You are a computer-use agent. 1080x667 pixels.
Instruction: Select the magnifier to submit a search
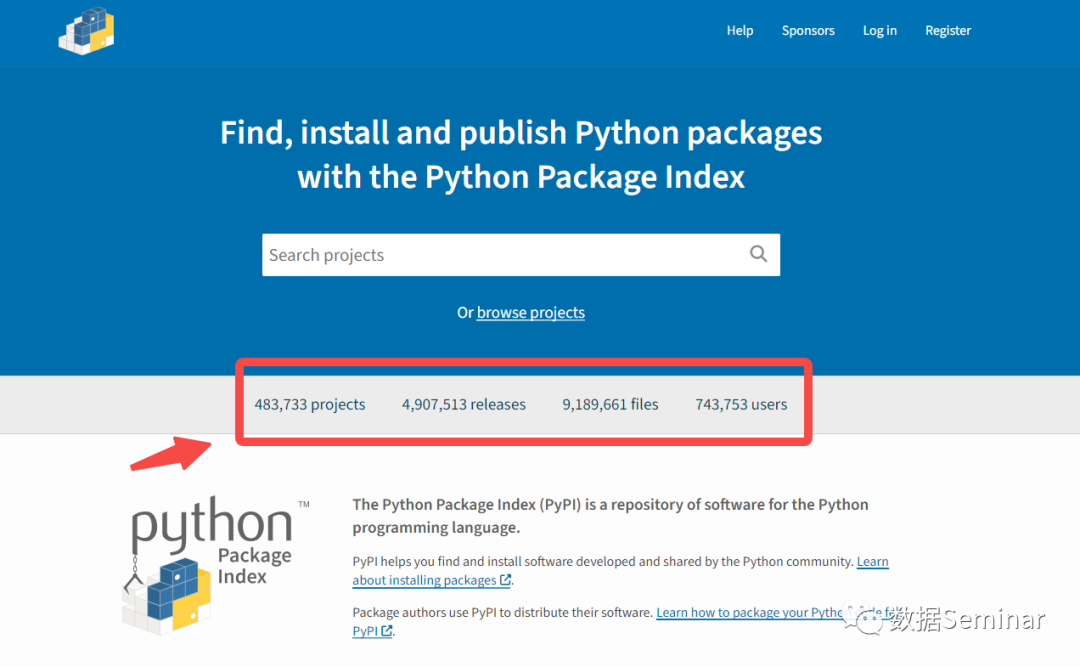click(758, 254)
